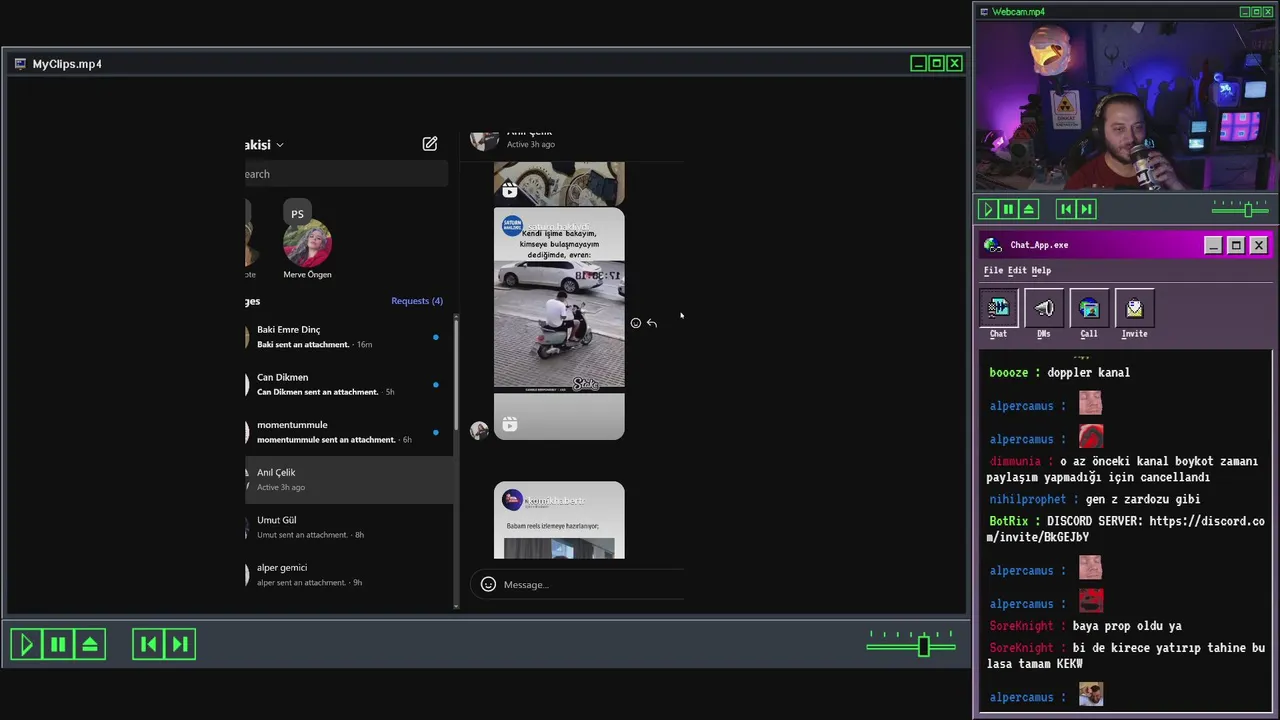The height and width of the screenshot is (720, 1280).
Task: Open Umut Gül conversation
Action: (349, 527)
